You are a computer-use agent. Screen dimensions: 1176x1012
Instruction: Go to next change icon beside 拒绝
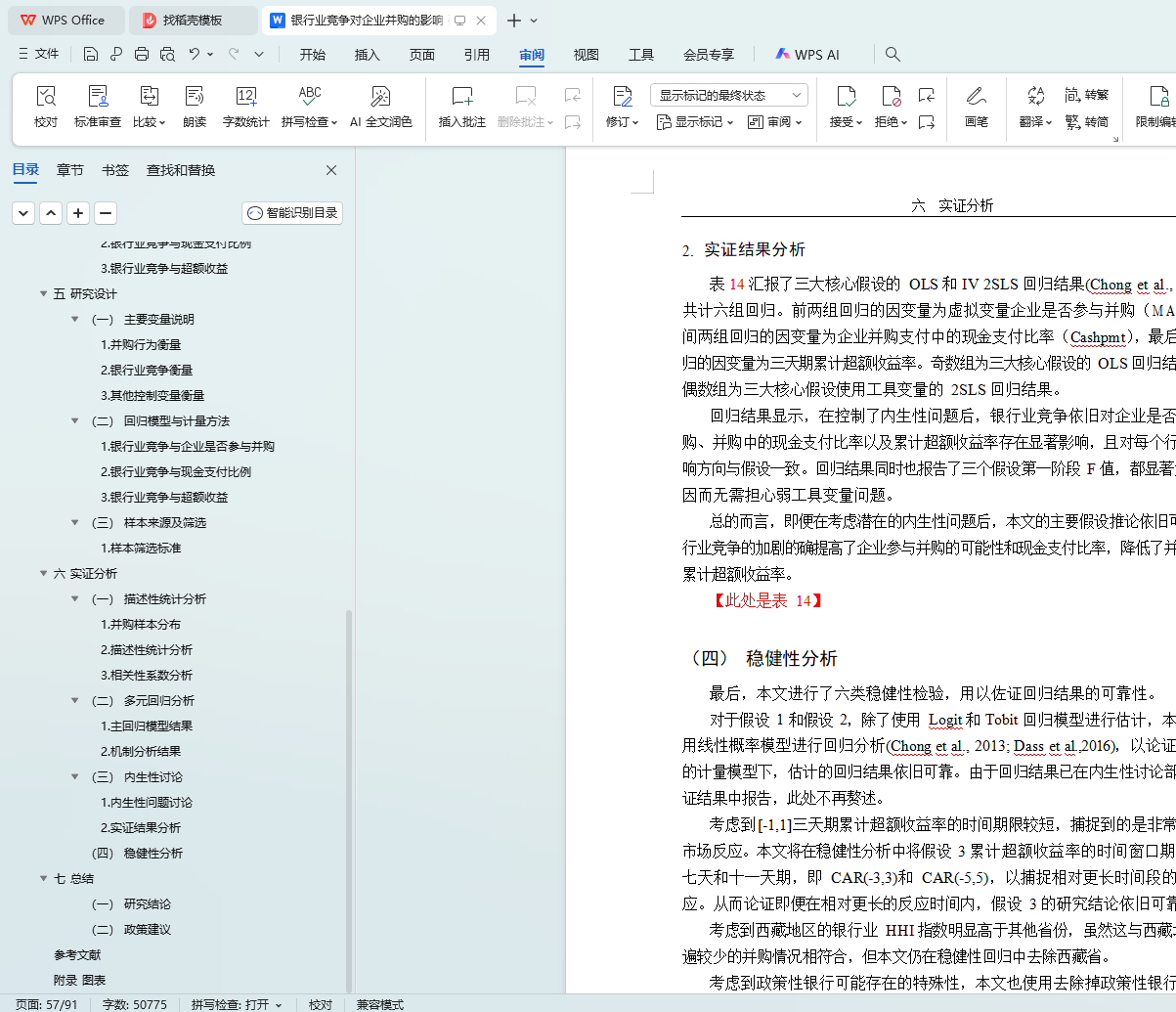click(927, 122)
